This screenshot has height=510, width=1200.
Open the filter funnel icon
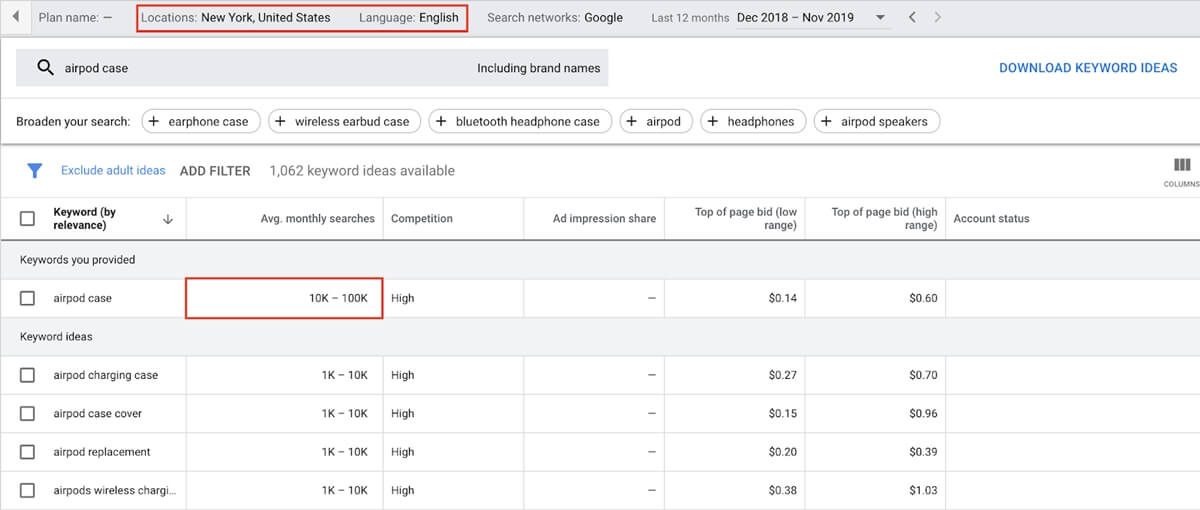[34, 171]
